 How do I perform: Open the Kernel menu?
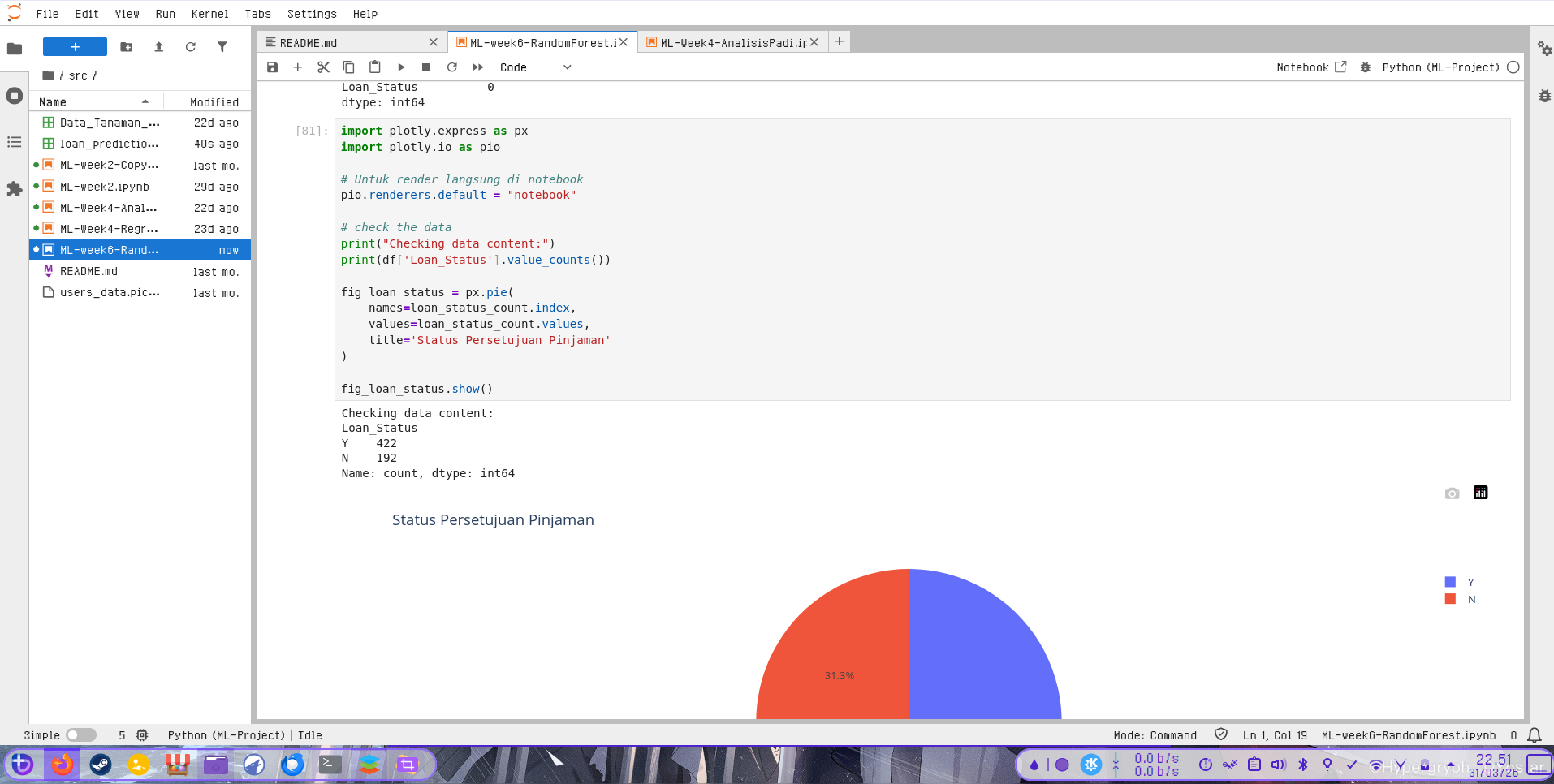pyautogui.click(x=209, y=14)
